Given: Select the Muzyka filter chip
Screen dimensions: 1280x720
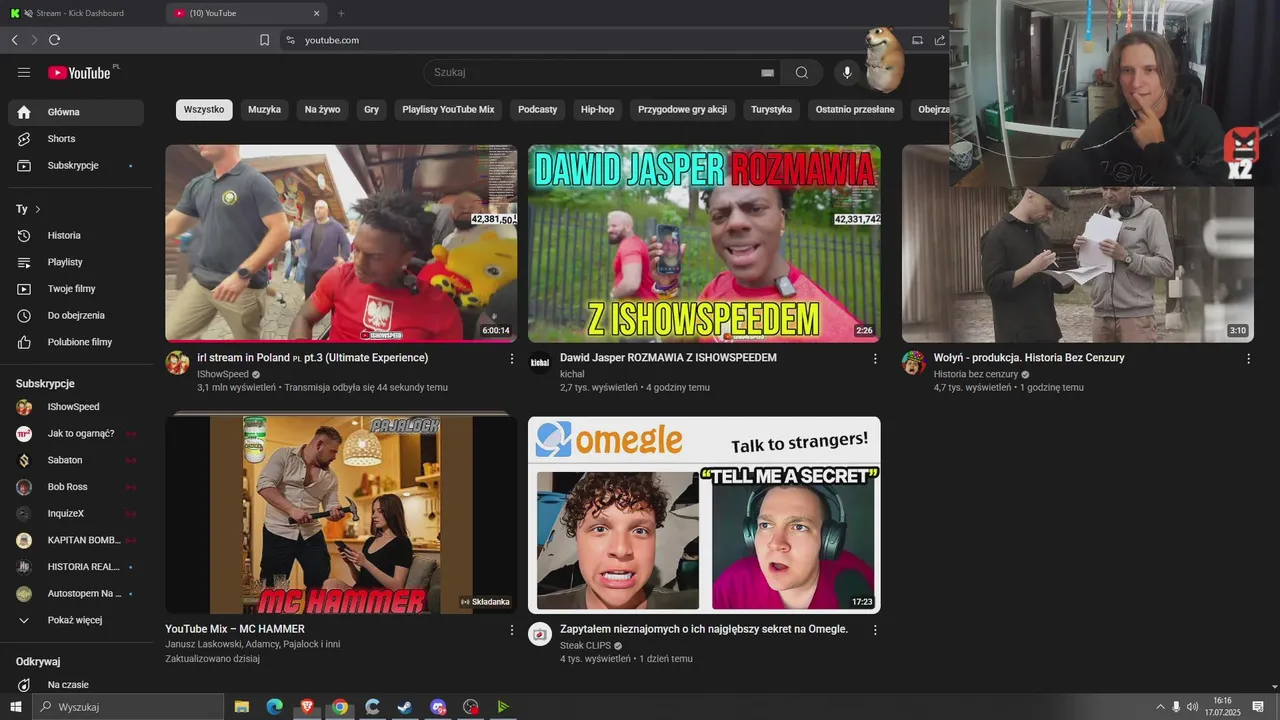Looking at the screenshot, I should point(265,110).
